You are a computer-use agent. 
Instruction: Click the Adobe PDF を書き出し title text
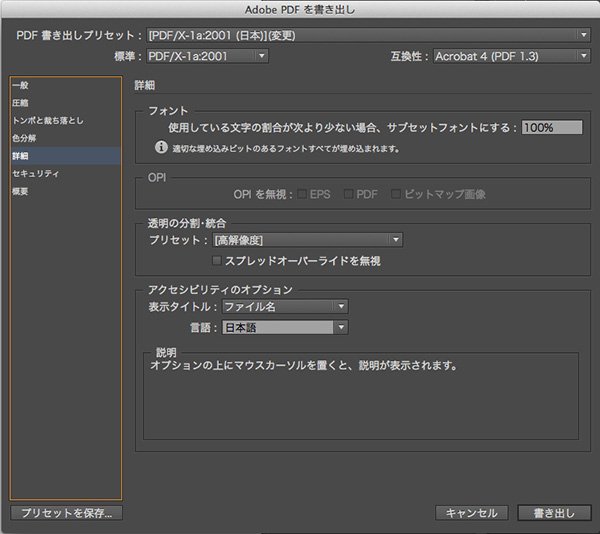(300, 9)
